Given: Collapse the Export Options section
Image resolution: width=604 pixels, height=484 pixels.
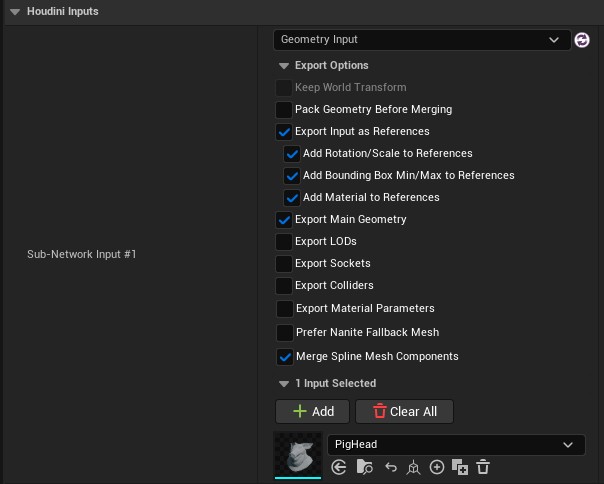Looking at the screenshot, I should point(284,66).
